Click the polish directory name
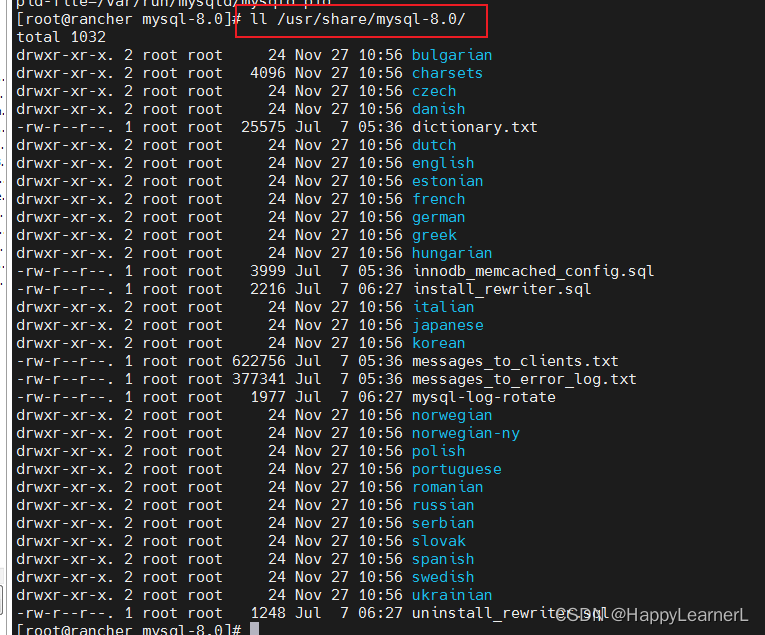This screenshot has height=635, width=765. pos(439,452)
